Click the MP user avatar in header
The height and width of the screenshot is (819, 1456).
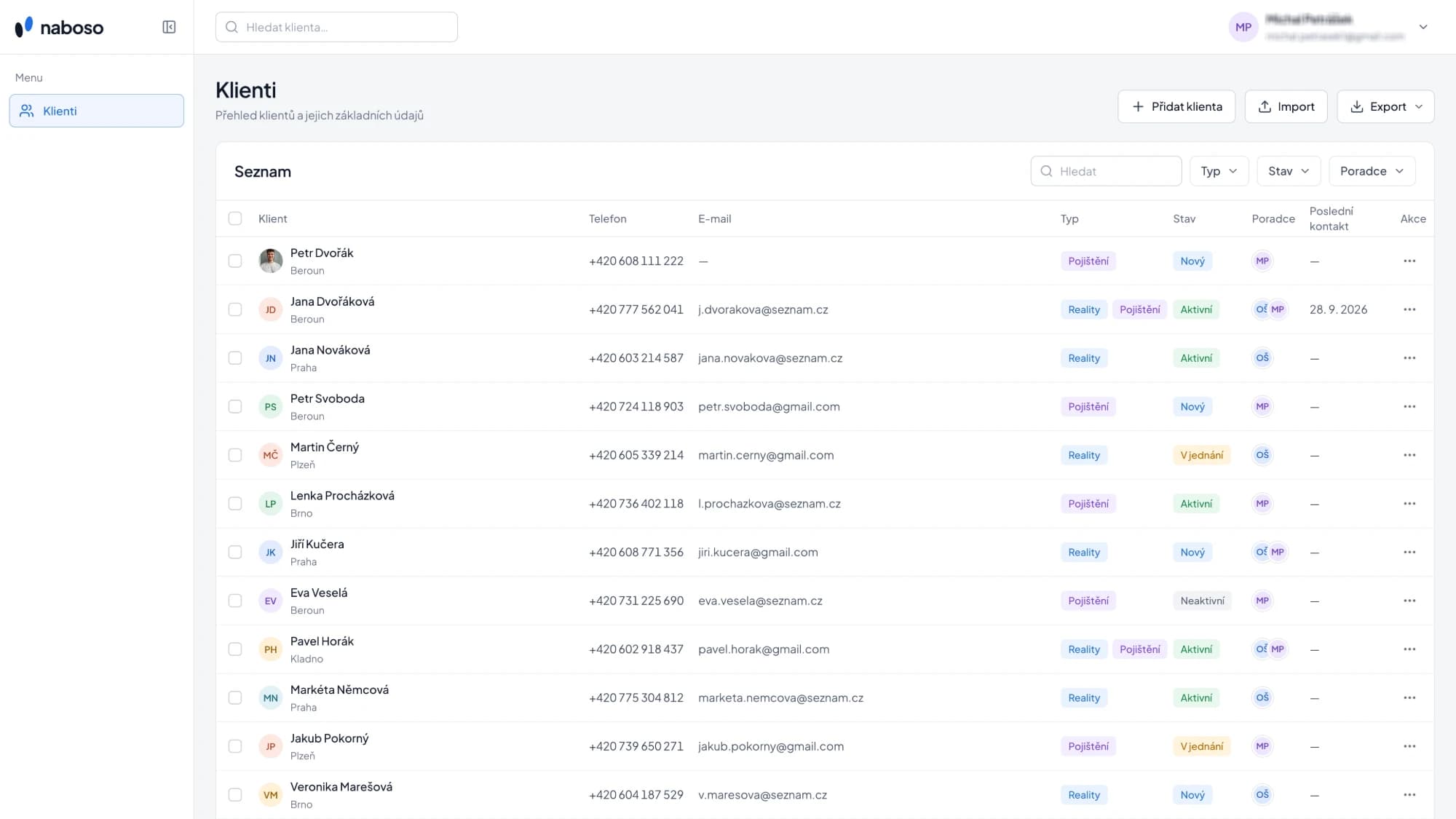[x=1243, y=27]
